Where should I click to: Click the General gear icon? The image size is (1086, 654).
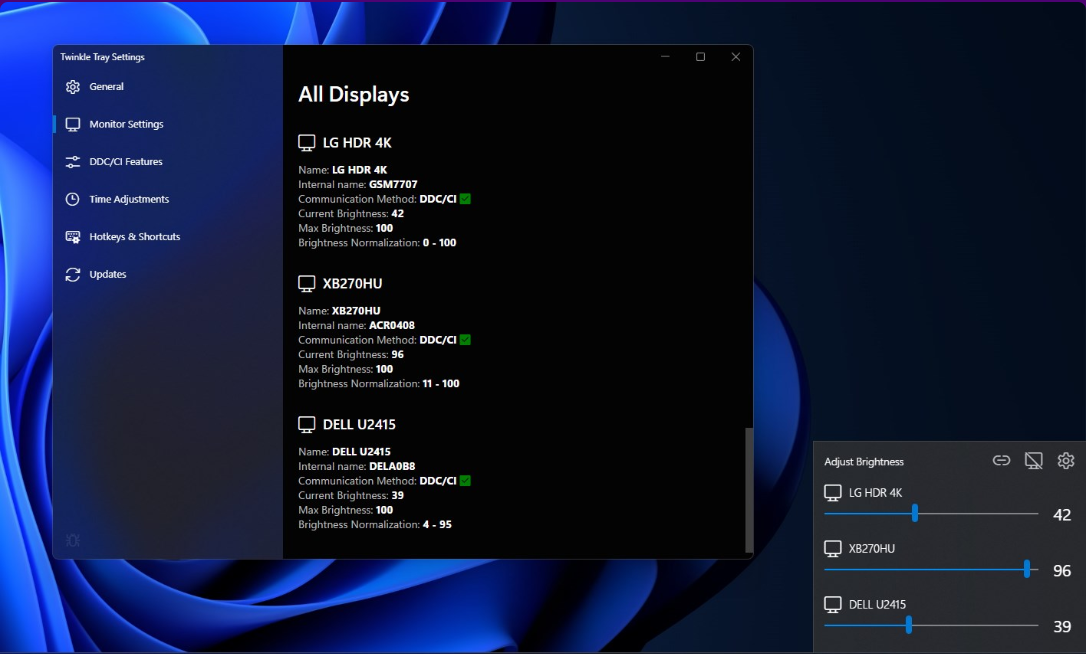(73, 87)
